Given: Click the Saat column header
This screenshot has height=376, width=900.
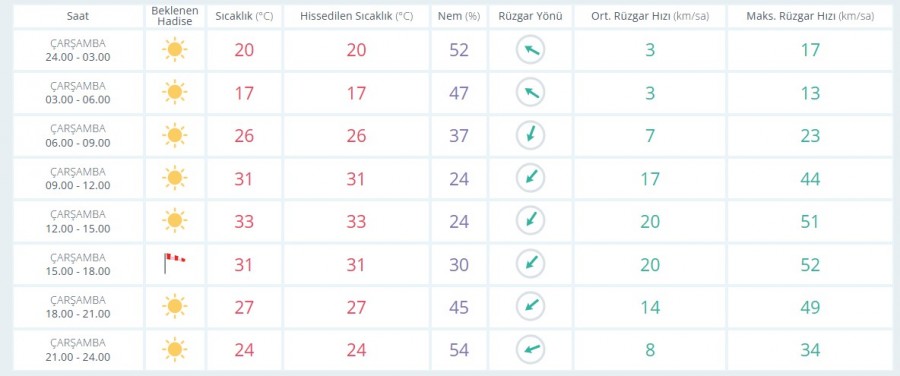Looking at the screenshot, I should [77, 17].
